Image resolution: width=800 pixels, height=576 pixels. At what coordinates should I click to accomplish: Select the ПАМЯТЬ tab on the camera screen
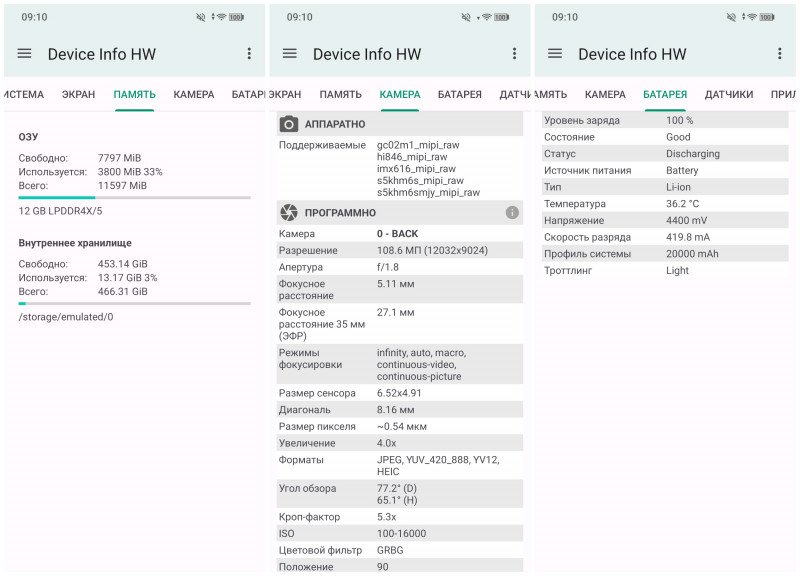tap(341, 94)
